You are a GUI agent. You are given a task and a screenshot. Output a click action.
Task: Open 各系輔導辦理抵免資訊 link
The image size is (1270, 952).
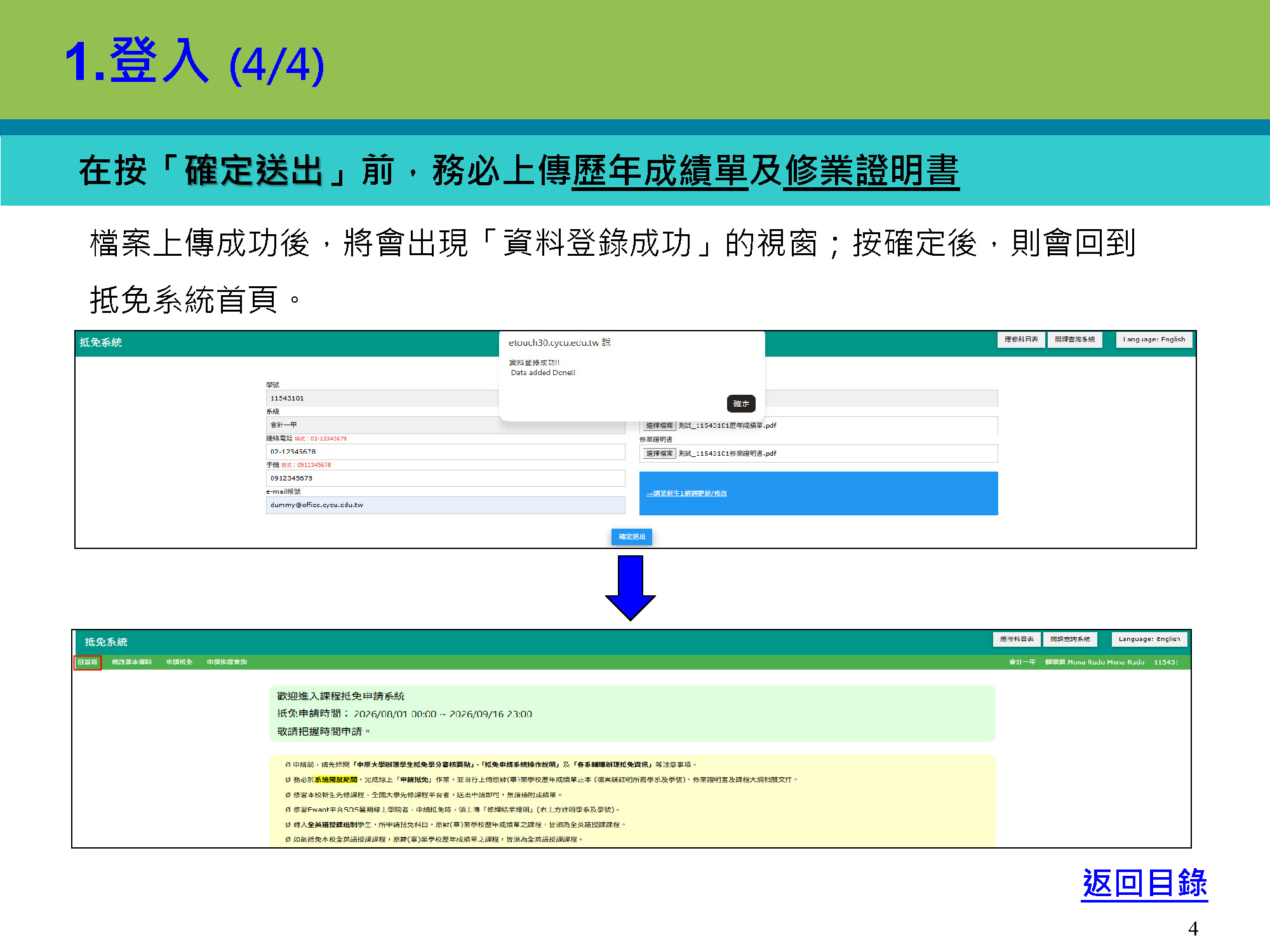click(612, 765)
